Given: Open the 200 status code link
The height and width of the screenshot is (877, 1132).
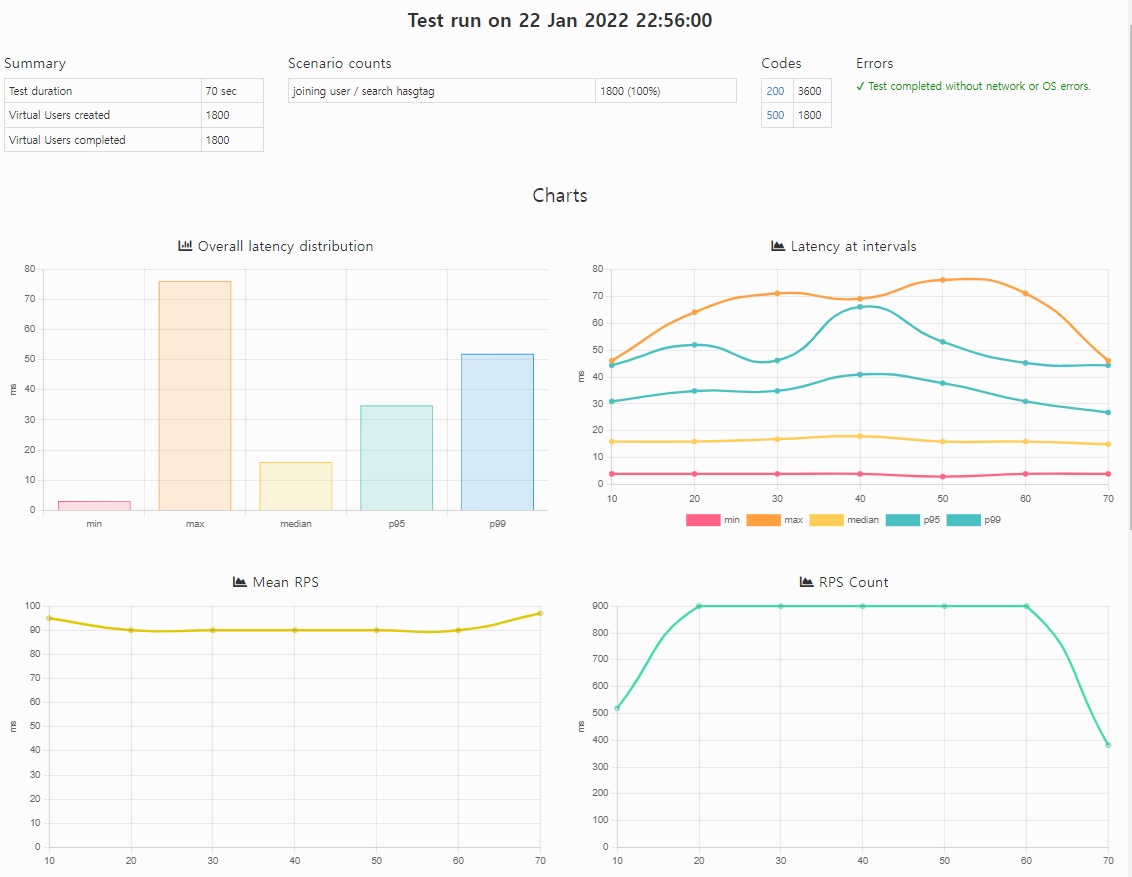Looking at the screenshot, I should point(775,91).
